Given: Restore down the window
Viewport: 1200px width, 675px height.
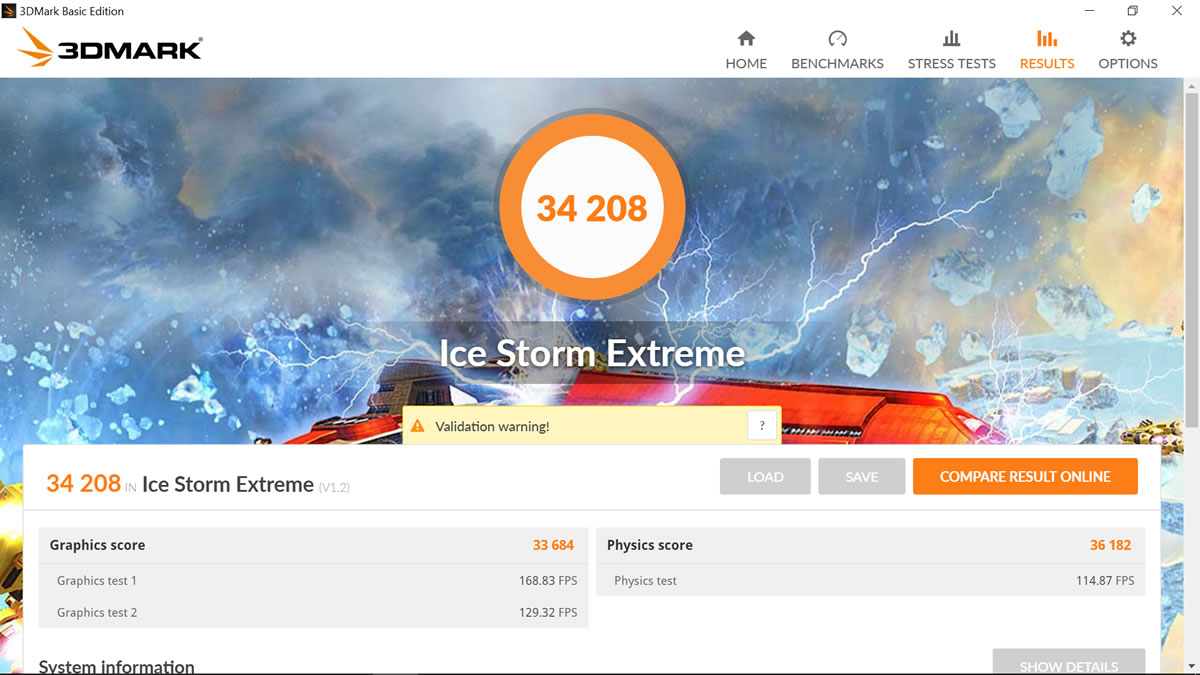Looking at the screenshot, I should point(1132,11).
